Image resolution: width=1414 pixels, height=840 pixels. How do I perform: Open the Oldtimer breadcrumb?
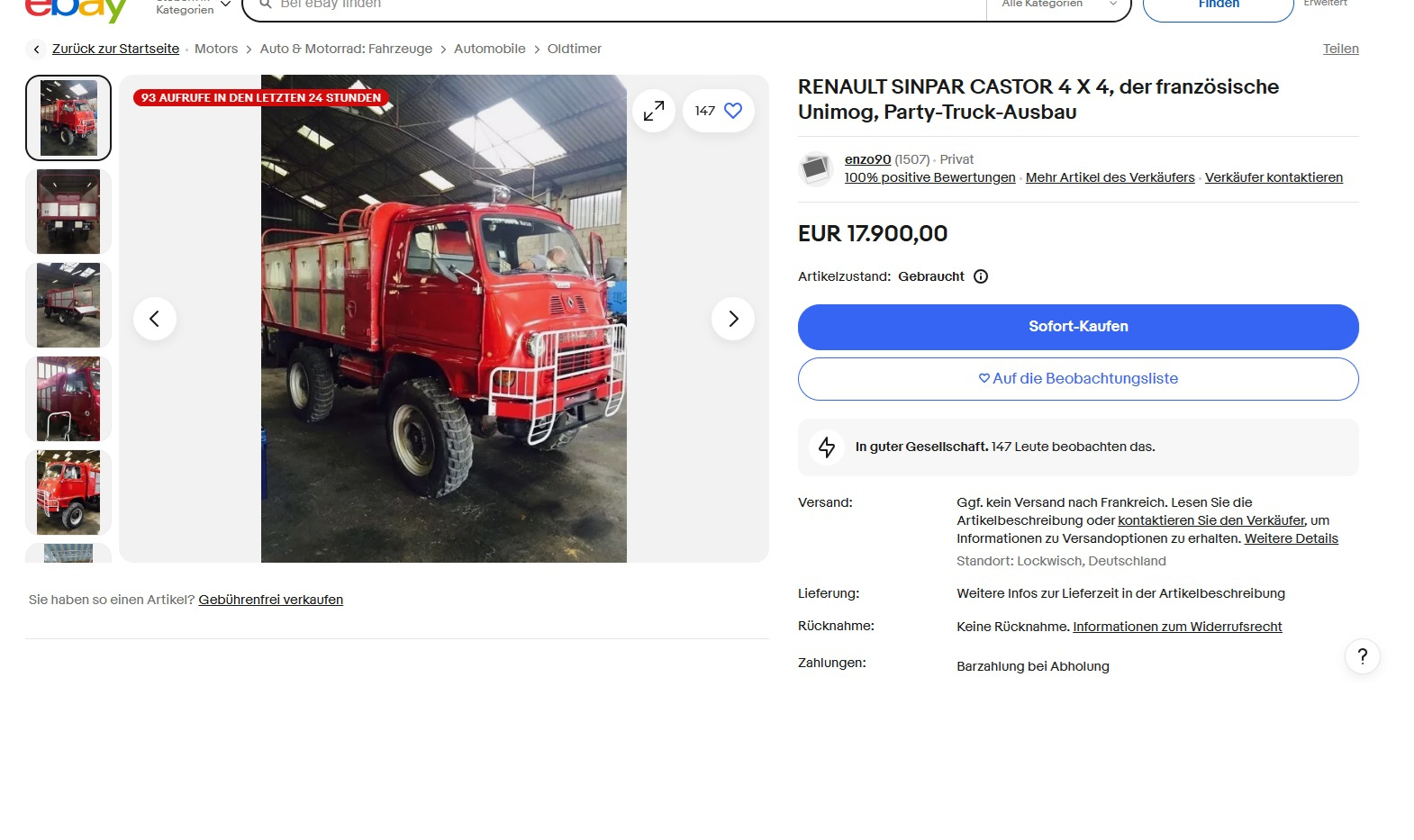pos(575,49)
